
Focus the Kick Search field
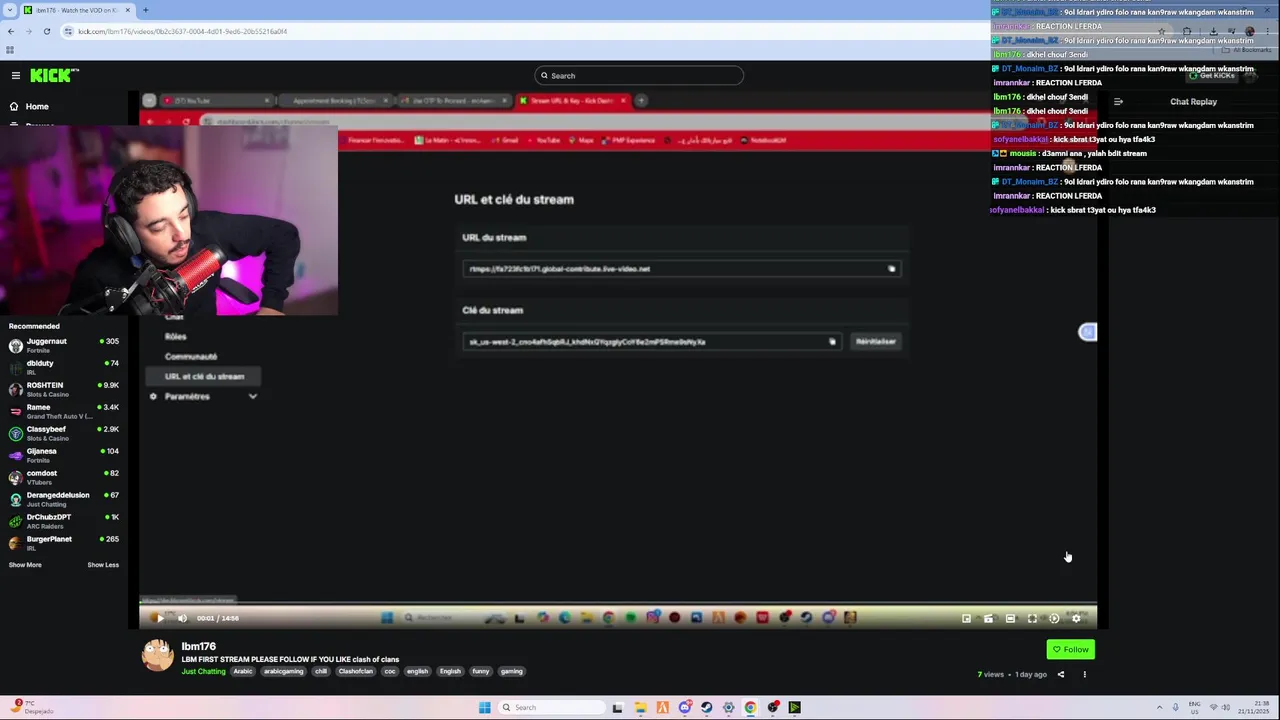pyautogui.click(x=639, y=75)
